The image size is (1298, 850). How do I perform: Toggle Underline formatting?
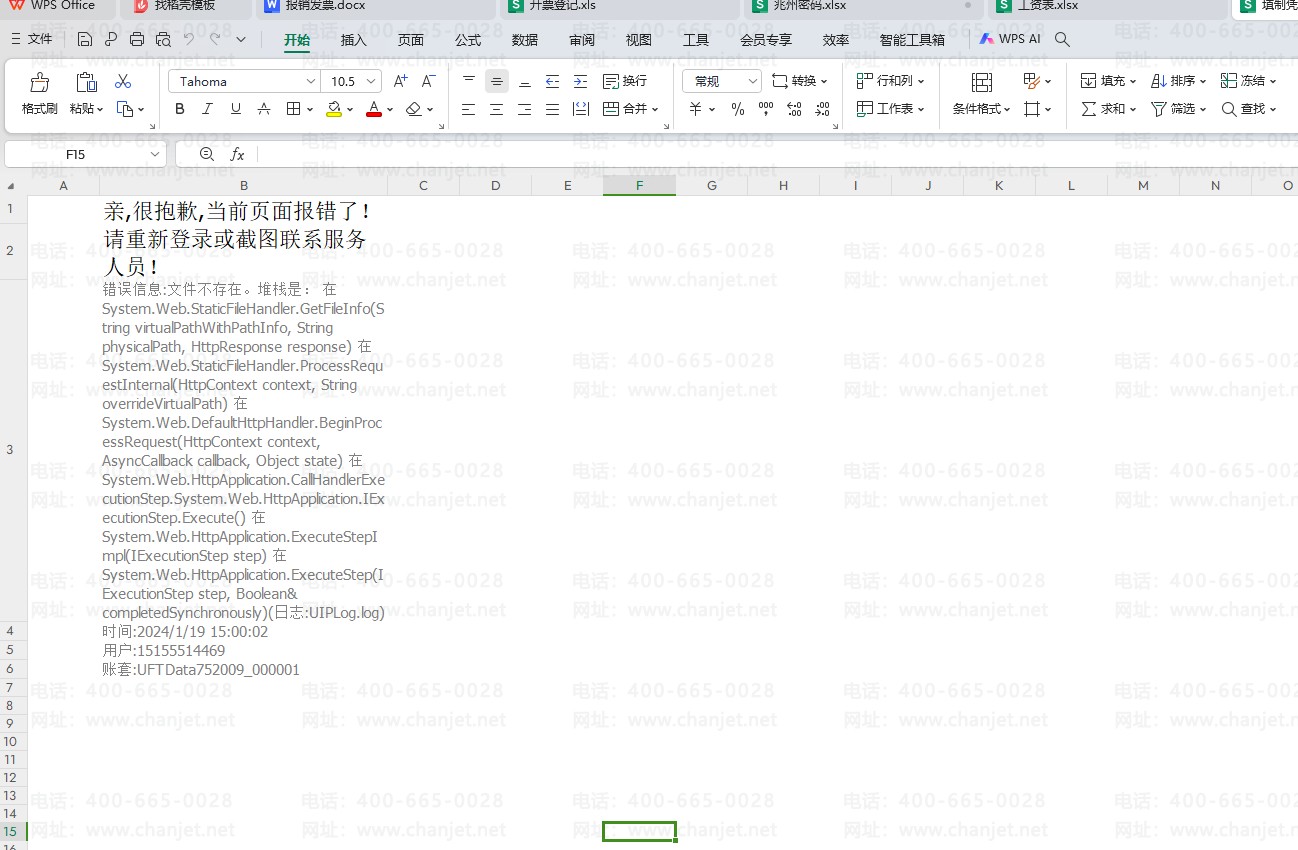(236, 109)
